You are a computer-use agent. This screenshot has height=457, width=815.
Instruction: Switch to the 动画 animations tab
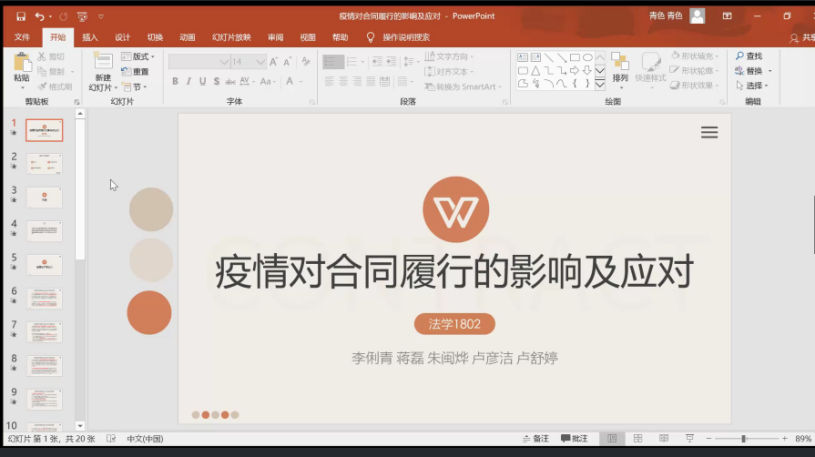click(187, 37)
